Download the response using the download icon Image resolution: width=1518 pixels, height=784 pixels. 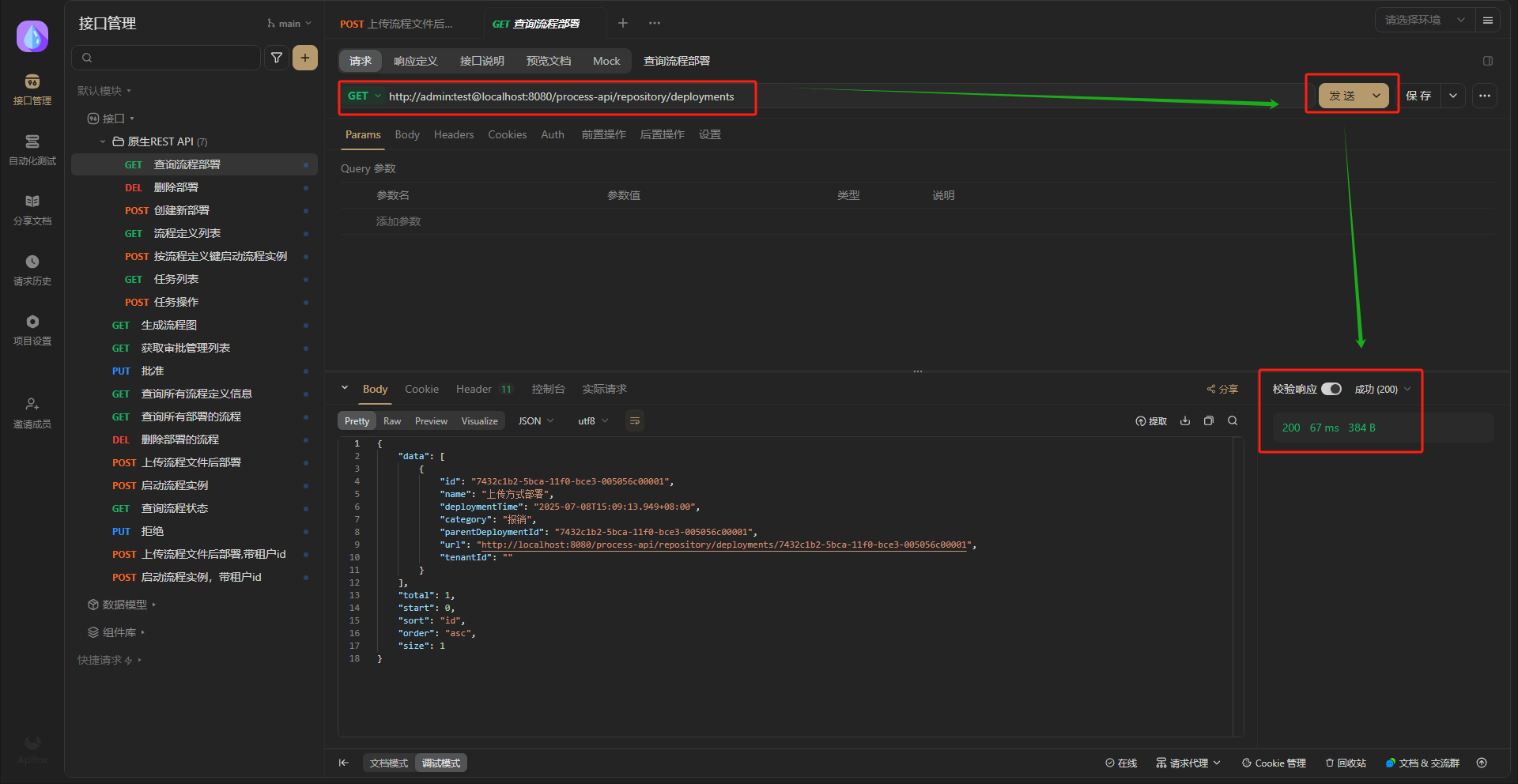pyautogui.click(x=1184, y=421)
